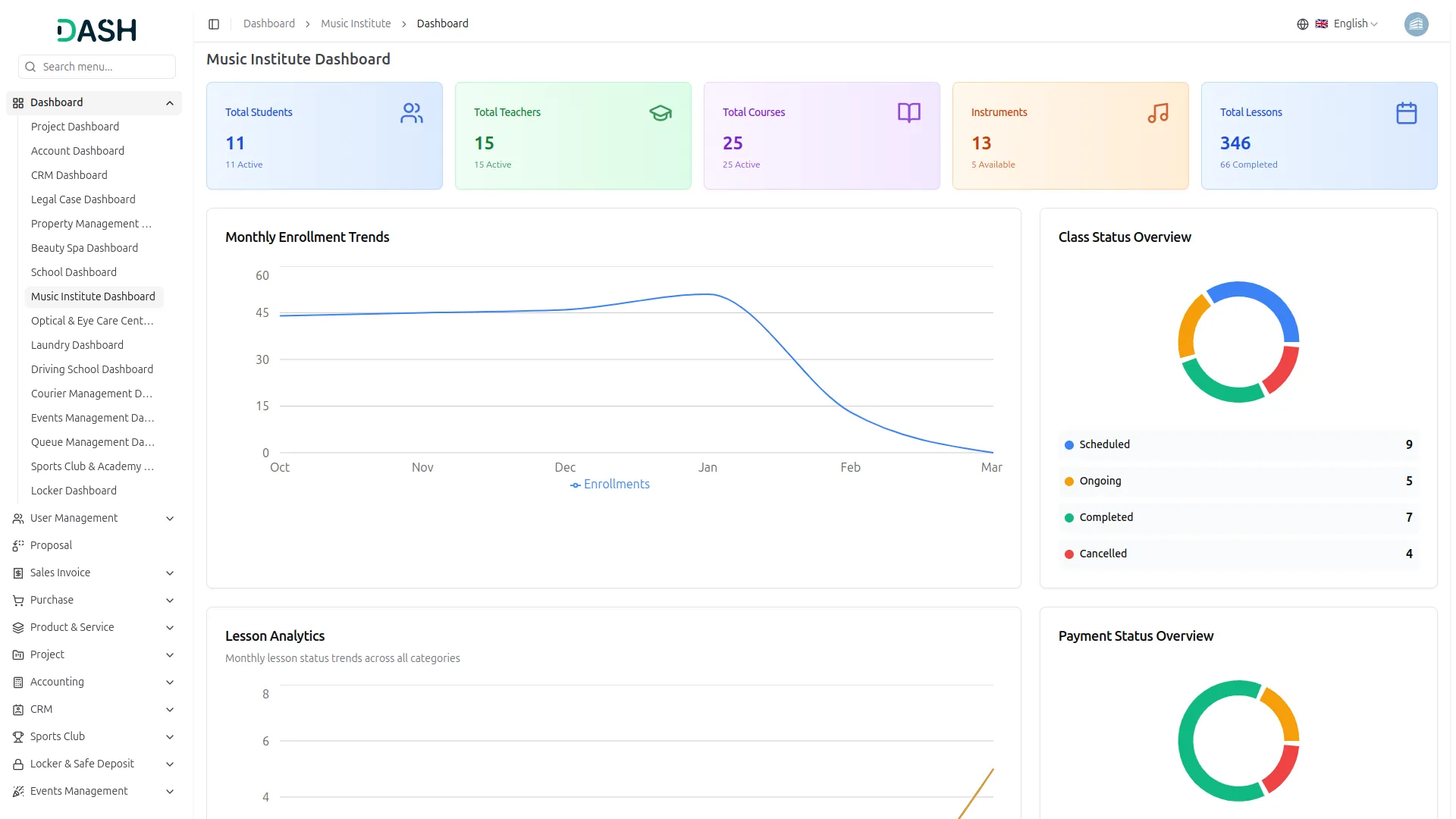This screenshot has width=1456, height=819.
Task: Open the user avatar menu
Action: tap(1416, 24)
